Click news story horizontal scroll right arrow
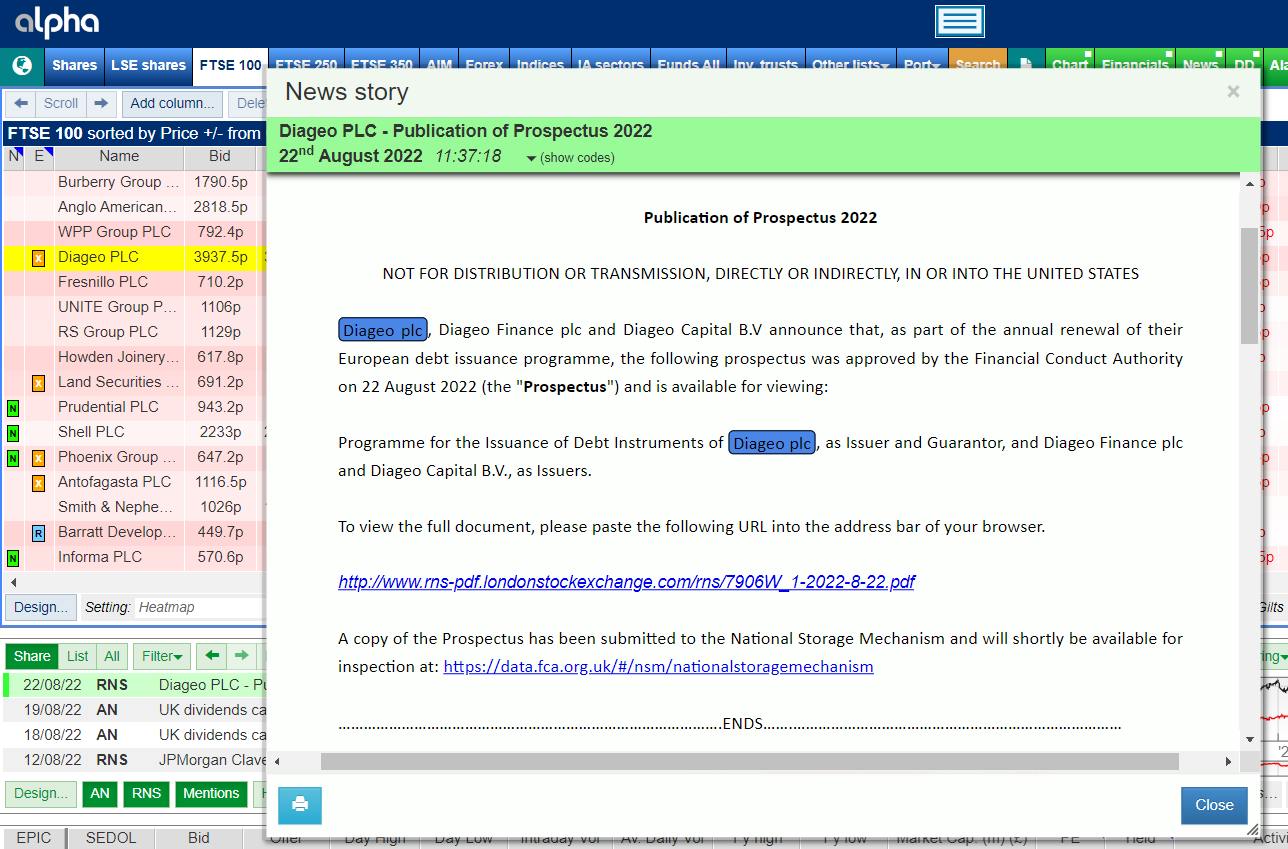The width and height of the screenshot is (1288, 849). 1229,762
